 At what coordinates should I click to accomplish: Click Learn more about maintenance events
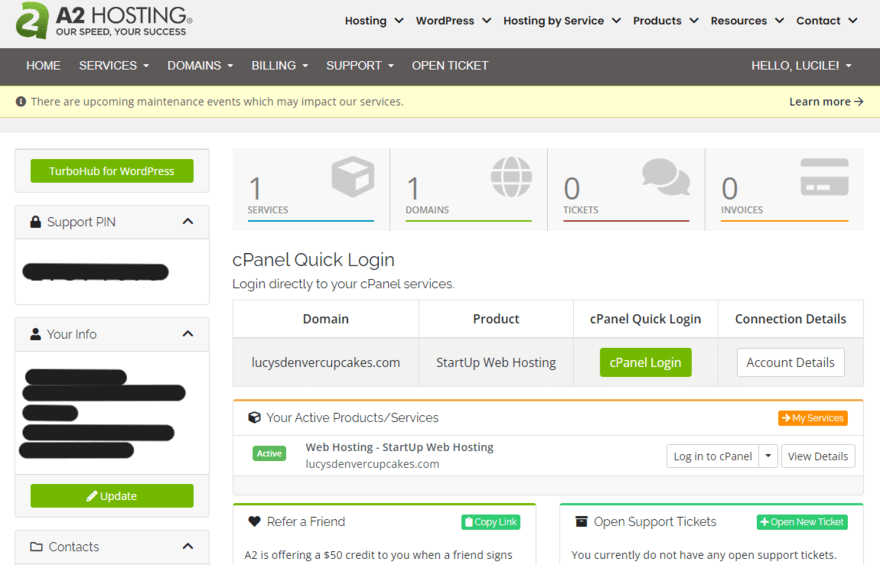[826, 102]
